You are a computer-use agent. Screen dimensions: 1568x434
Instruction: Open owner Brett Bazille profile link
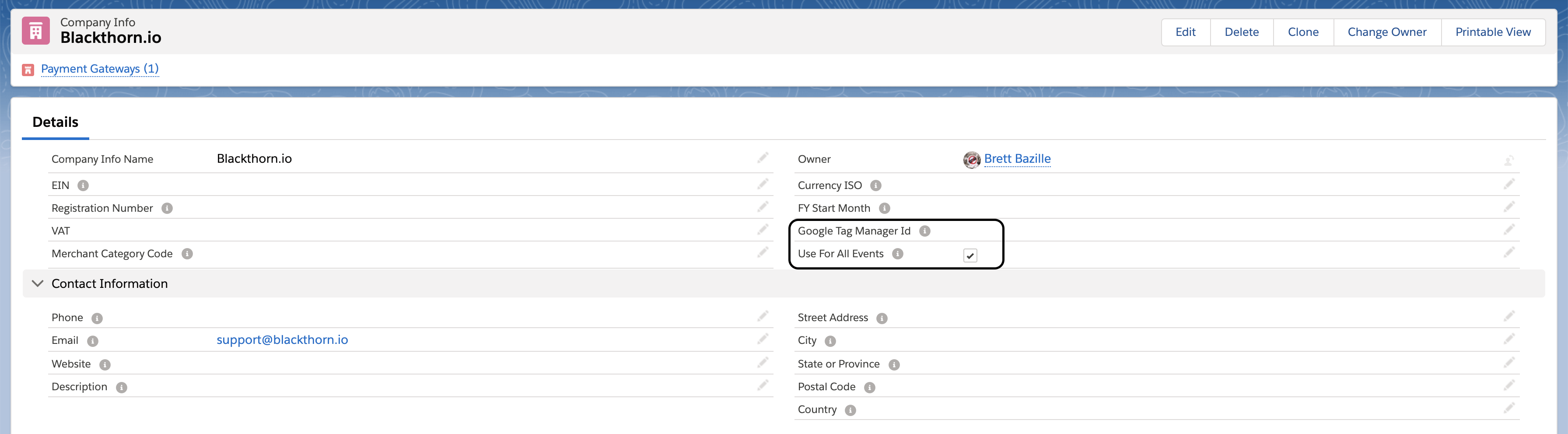[x=1017, y=159]
